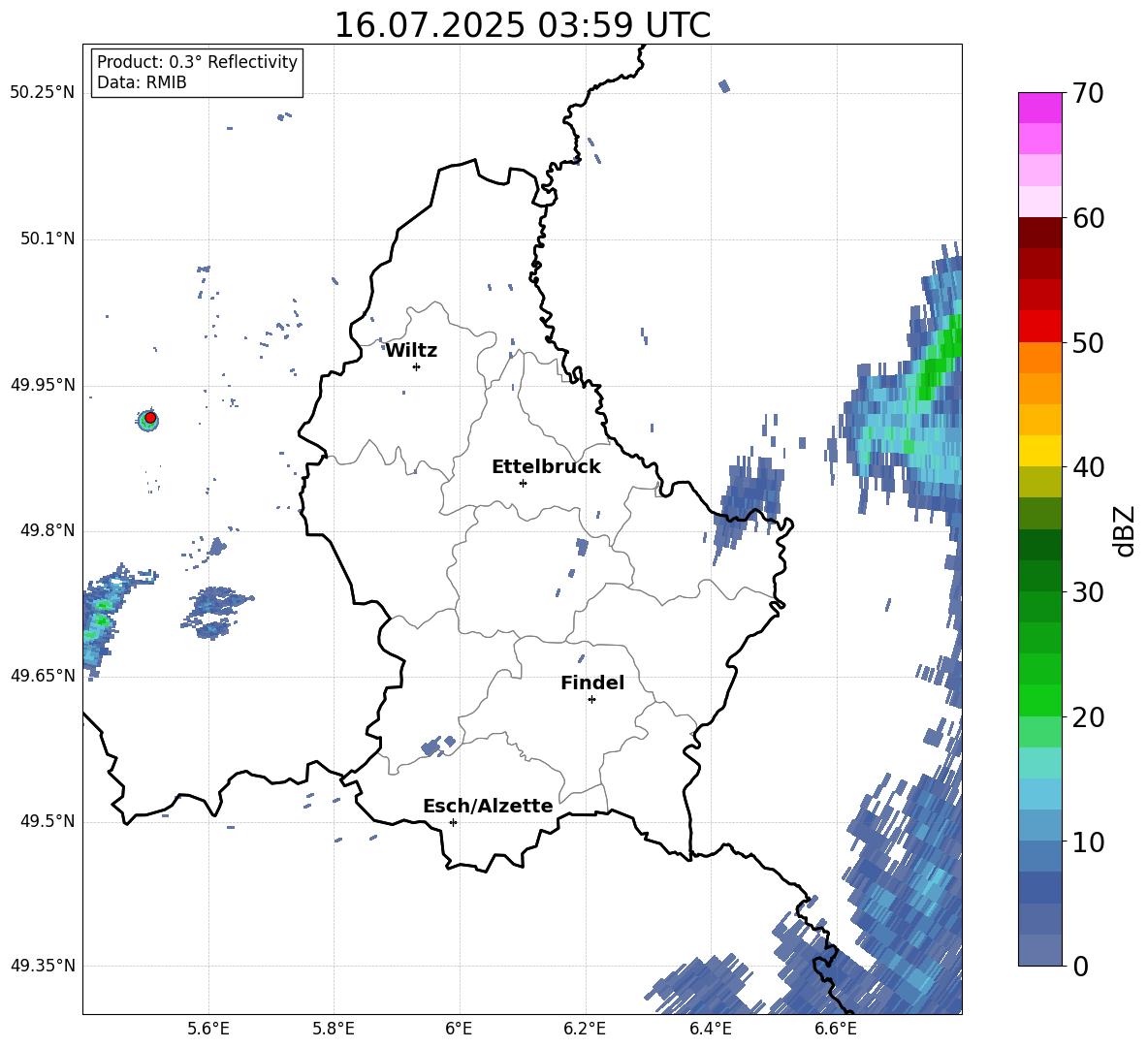Click the 6.2°E longitude label
The image size is (1148, 1048).
585,1030
